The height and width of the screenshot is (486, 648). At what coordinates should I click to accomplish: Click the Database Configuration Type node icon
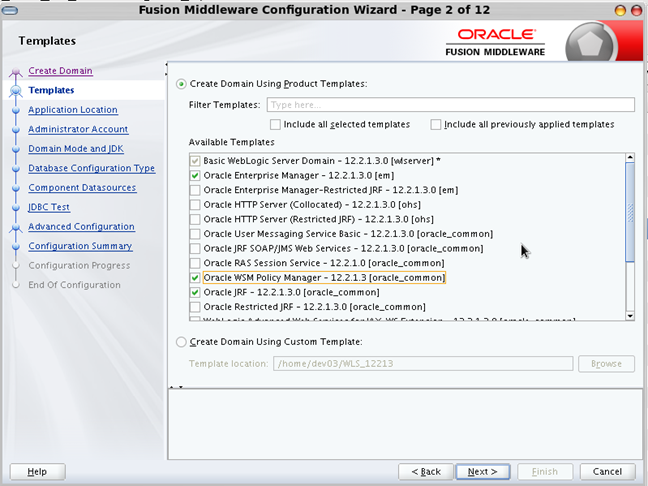coord(16,169)
